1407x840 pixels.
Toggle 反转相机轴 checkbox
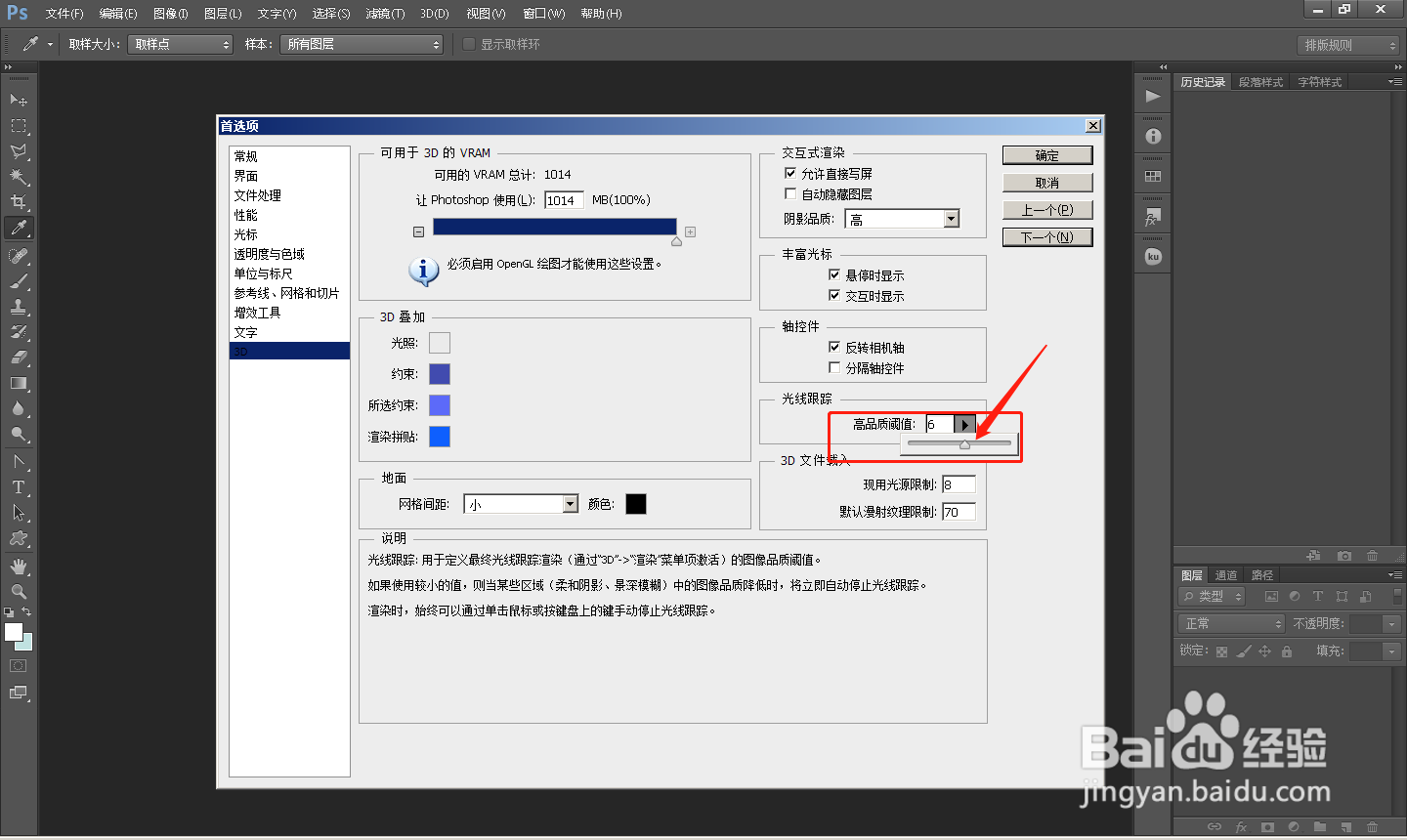(x=834, y=347)
